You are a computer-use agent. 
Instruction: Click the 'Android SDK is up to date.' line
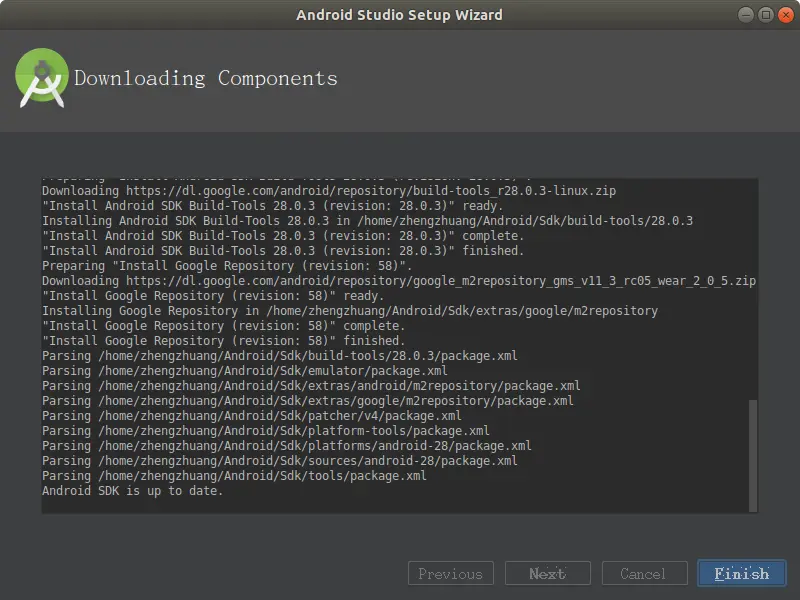point(133,491)
